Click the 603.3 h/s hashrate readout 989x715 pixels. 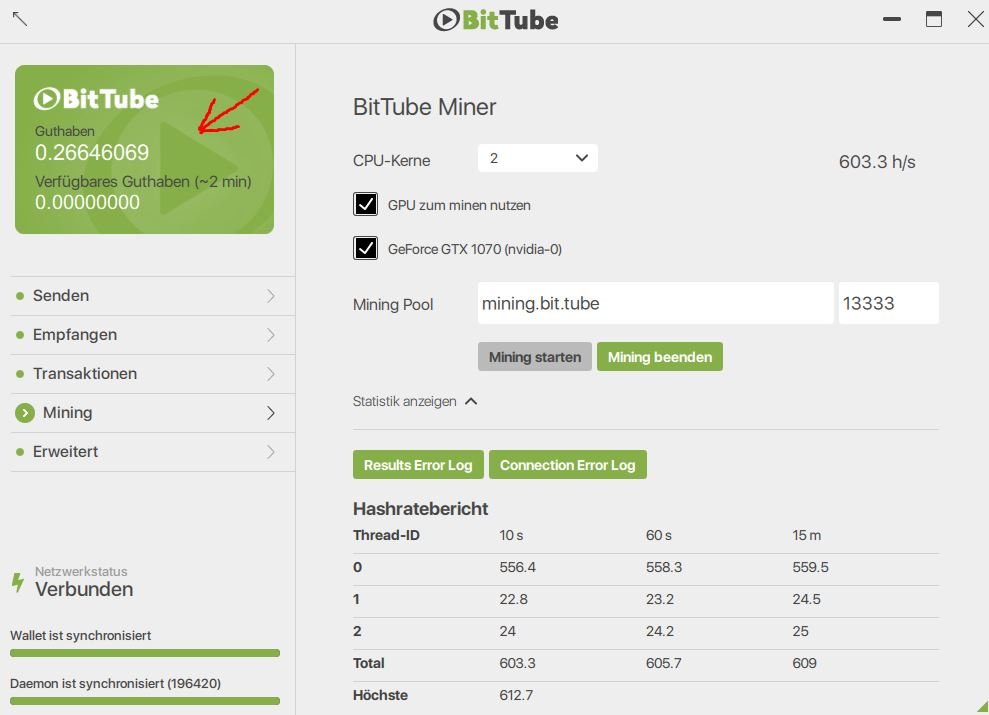pyautogui.click(x=877, y=162)
